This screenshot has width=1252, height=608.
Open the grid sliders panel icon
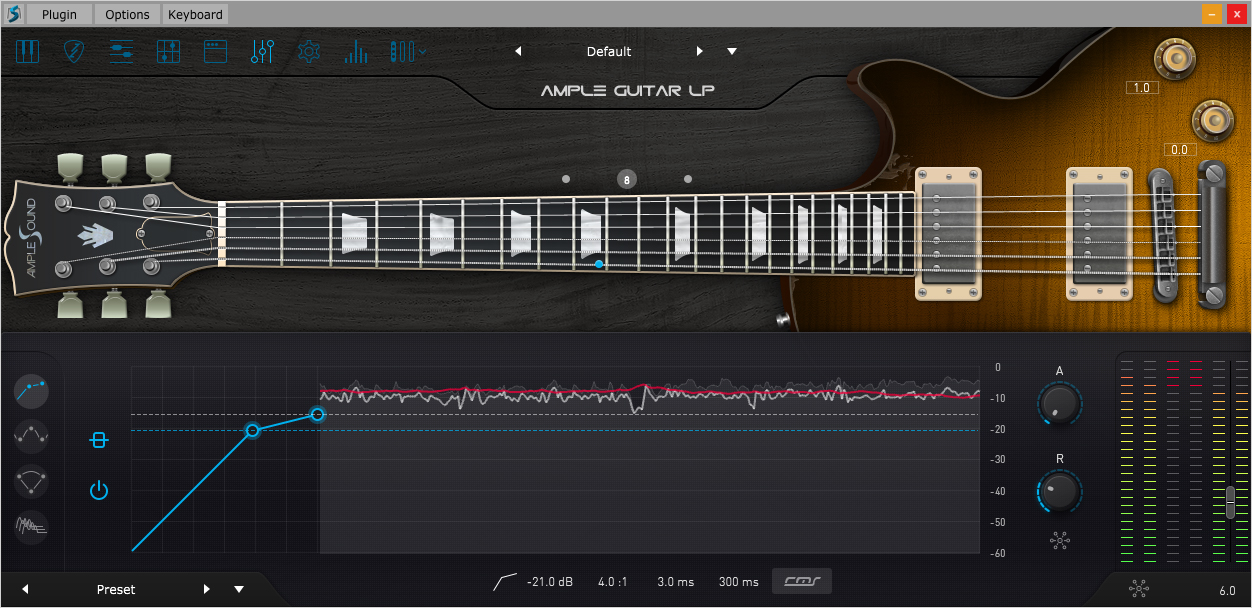169,51
